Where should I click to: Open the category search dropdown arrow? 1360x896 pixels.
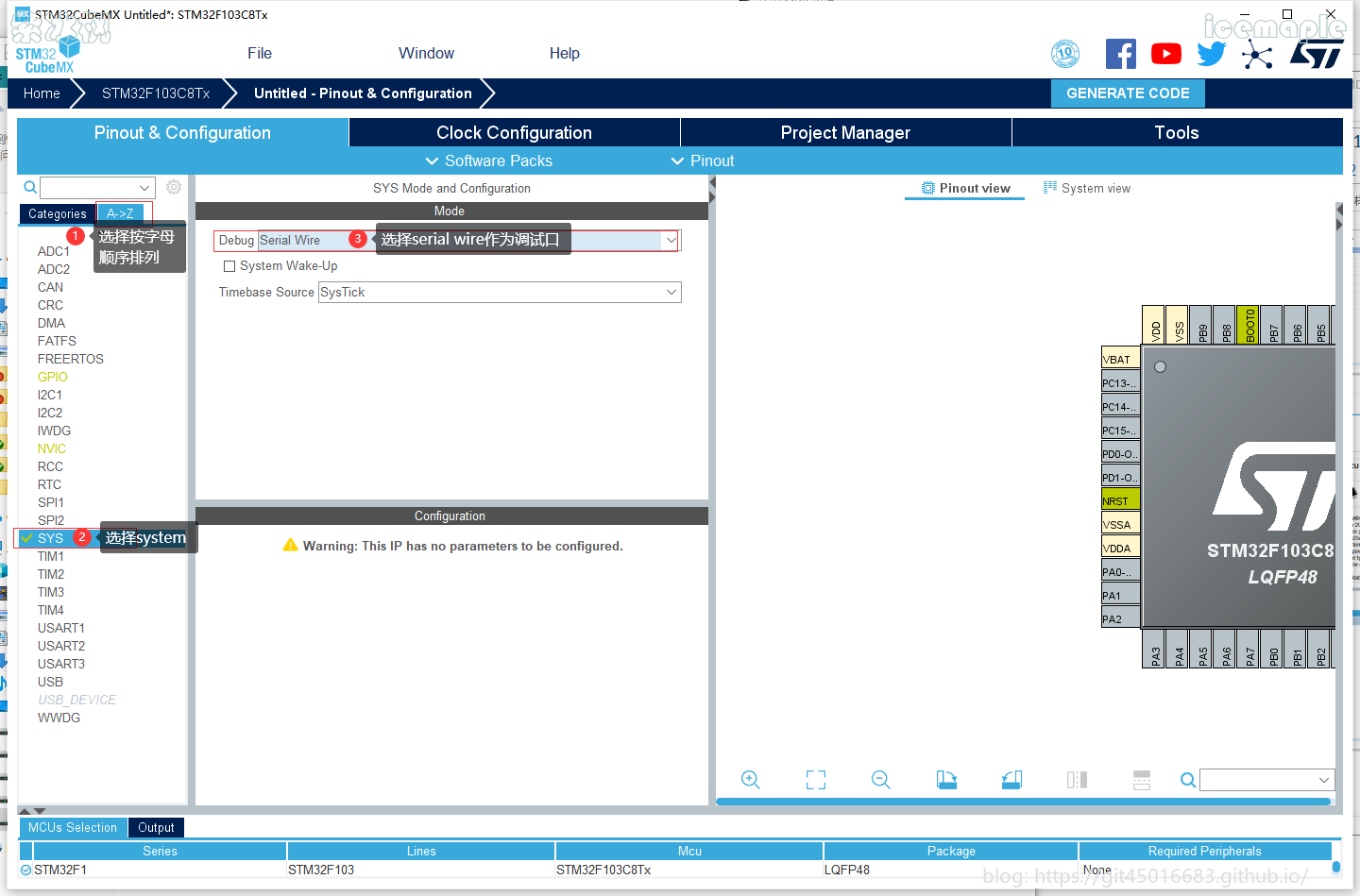click(144, 187)
